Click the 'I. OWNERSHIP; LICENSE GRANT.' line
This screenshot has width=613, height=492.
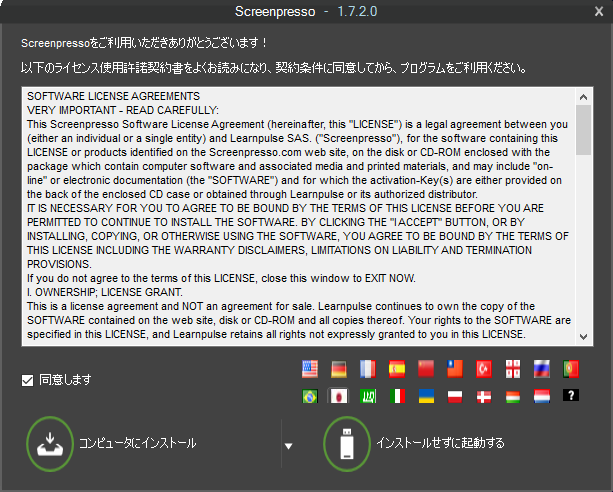105,292
